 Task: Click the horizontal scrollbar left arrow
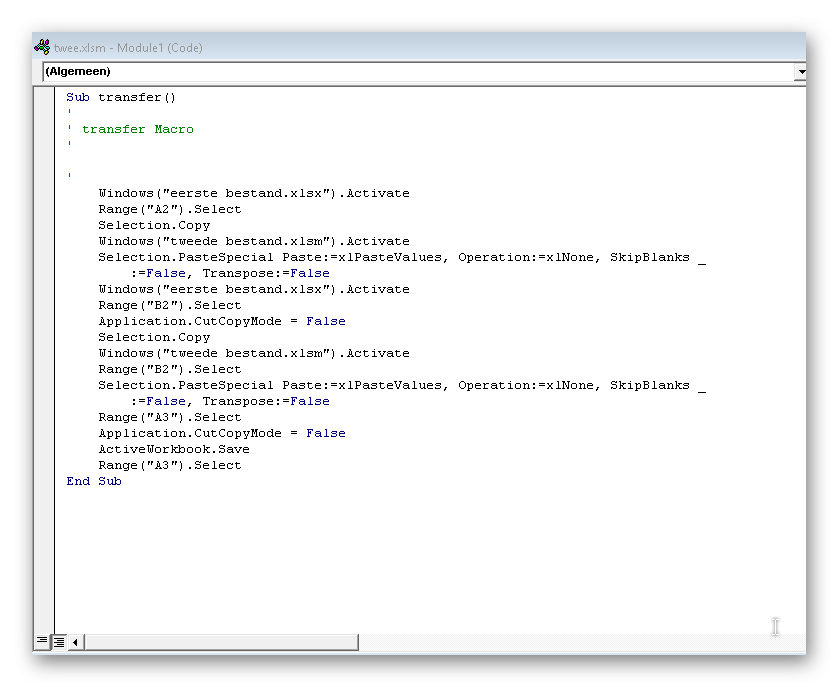(x=75, y=642)
